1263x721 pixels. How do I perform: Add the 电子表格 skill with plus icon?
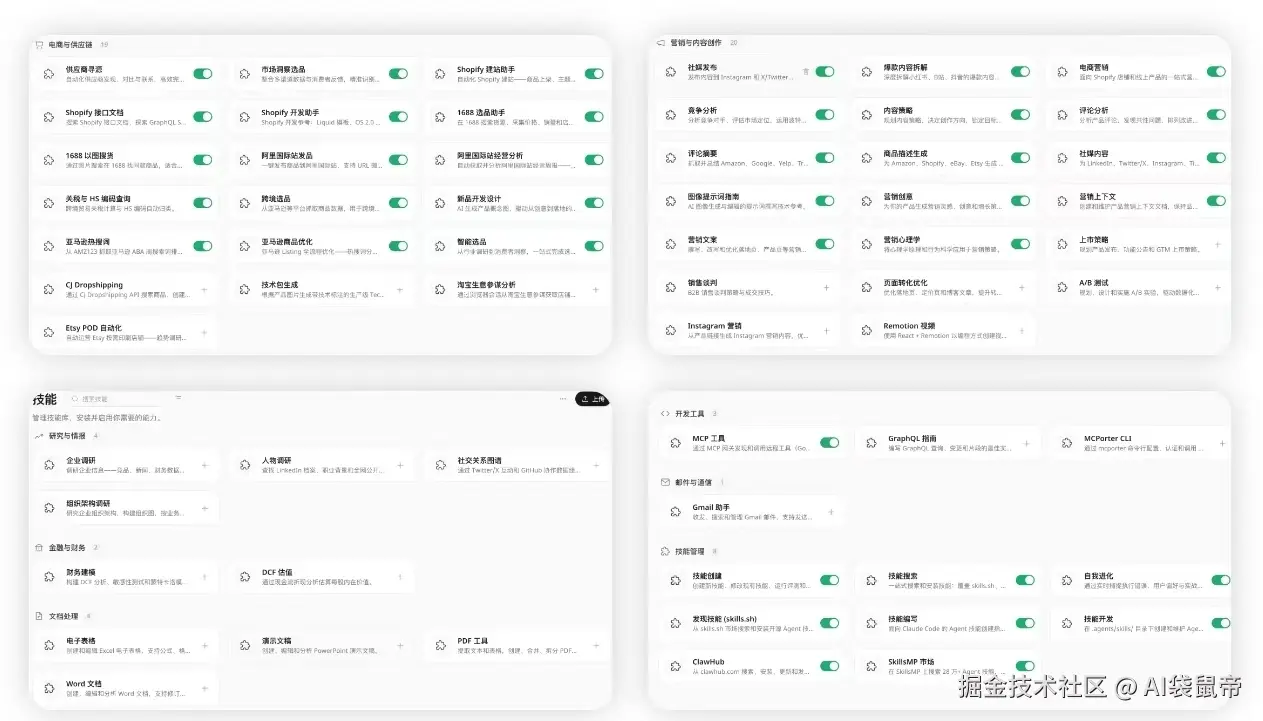(x=204, y=645)
